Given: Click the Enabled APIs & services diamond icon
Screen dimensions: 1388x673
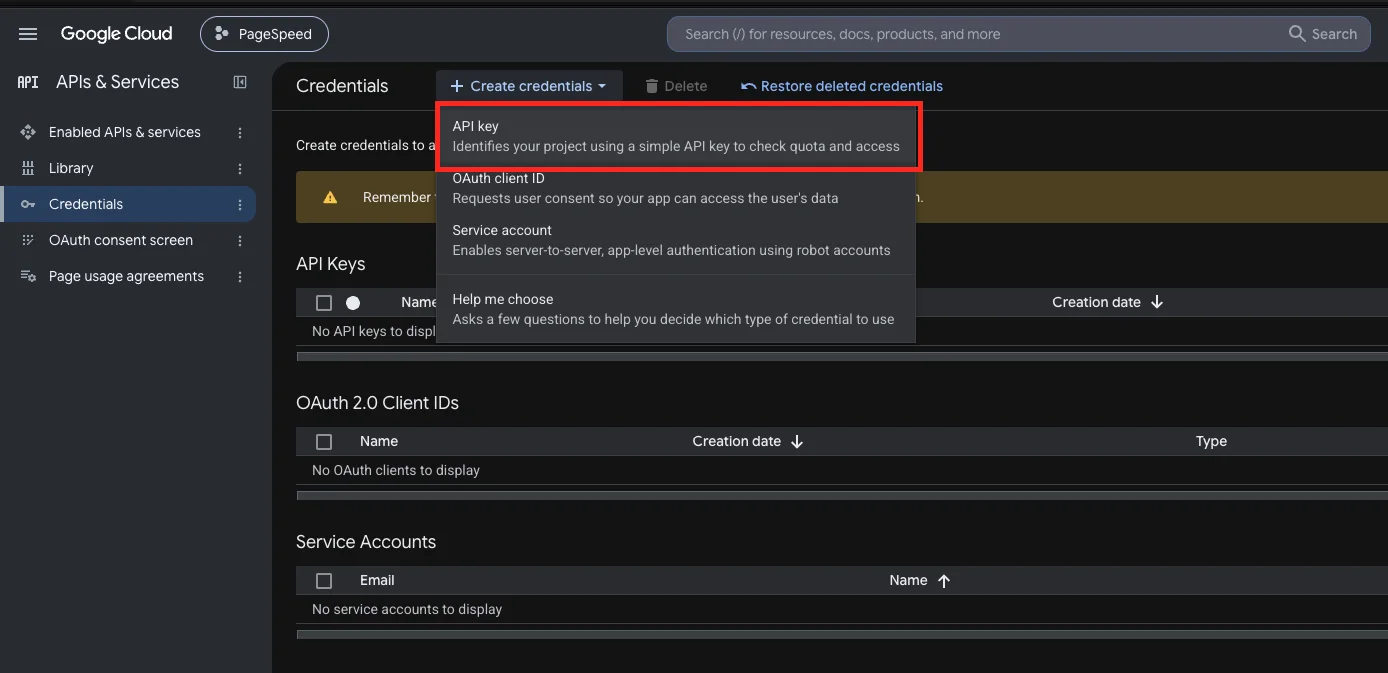Looking at the screenshot, I should [28, 132].
